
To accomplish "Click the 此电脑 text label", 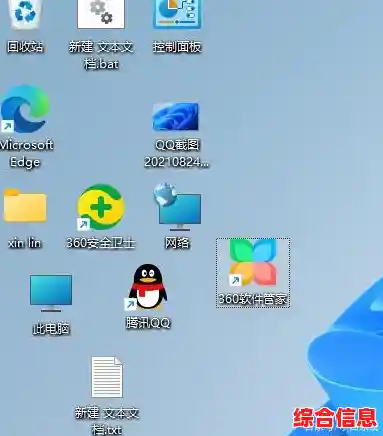I will coord(51,329).
